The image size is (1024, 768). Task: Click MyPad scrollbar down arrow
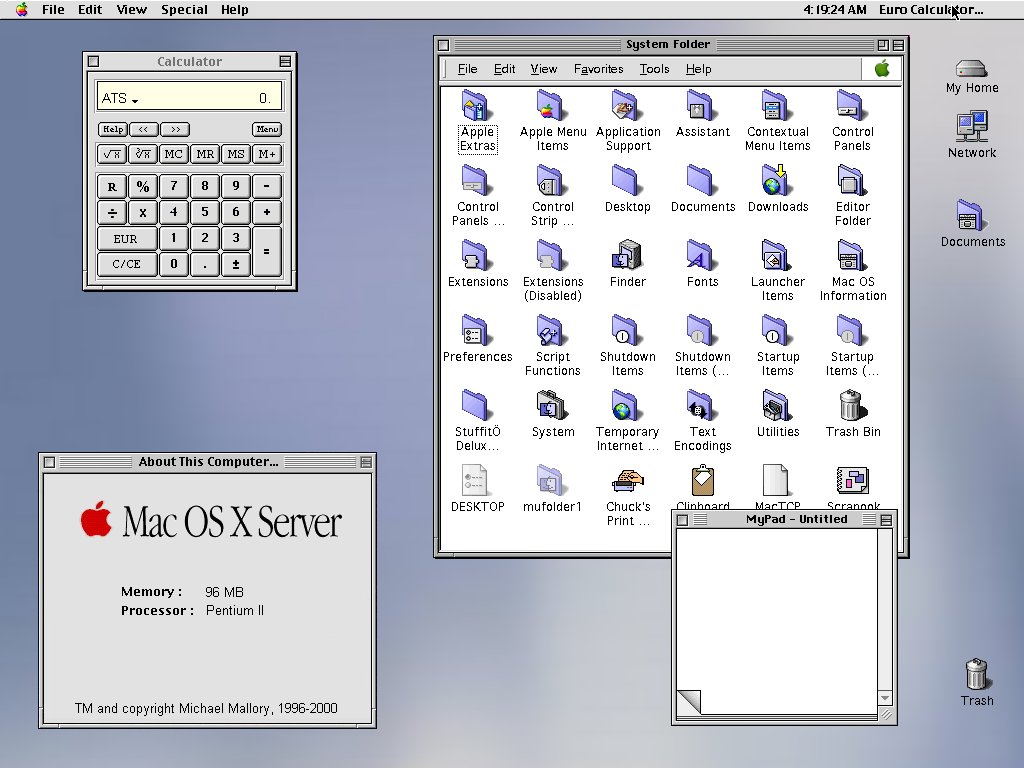(885, 698)
